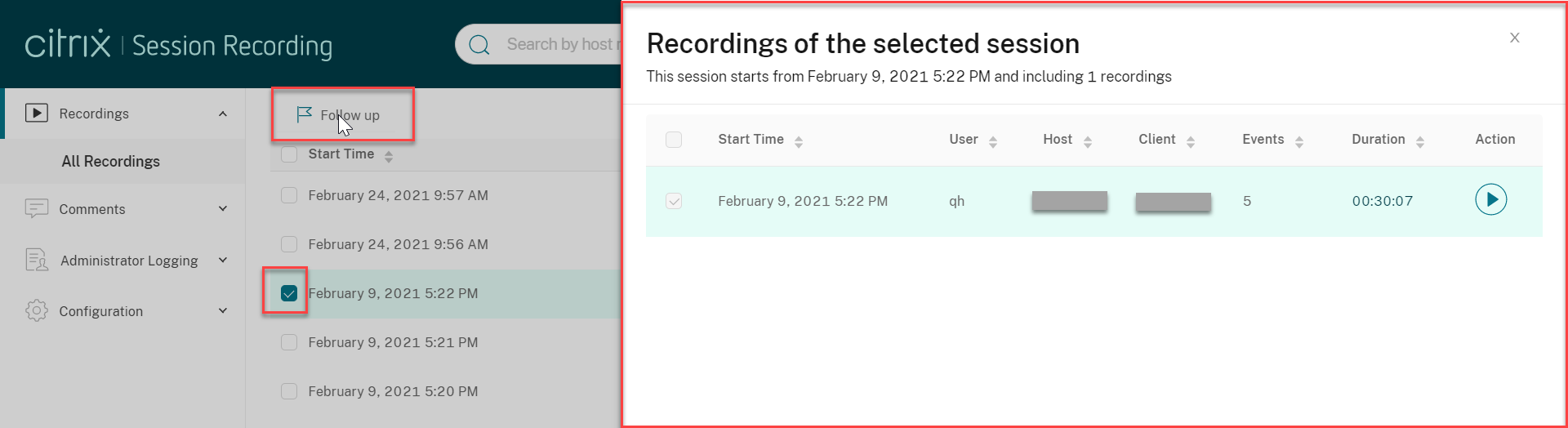1568x428 pixels.
Task: Play the February 9 5:22 PM recording
Action: [x=1490, y=200]
